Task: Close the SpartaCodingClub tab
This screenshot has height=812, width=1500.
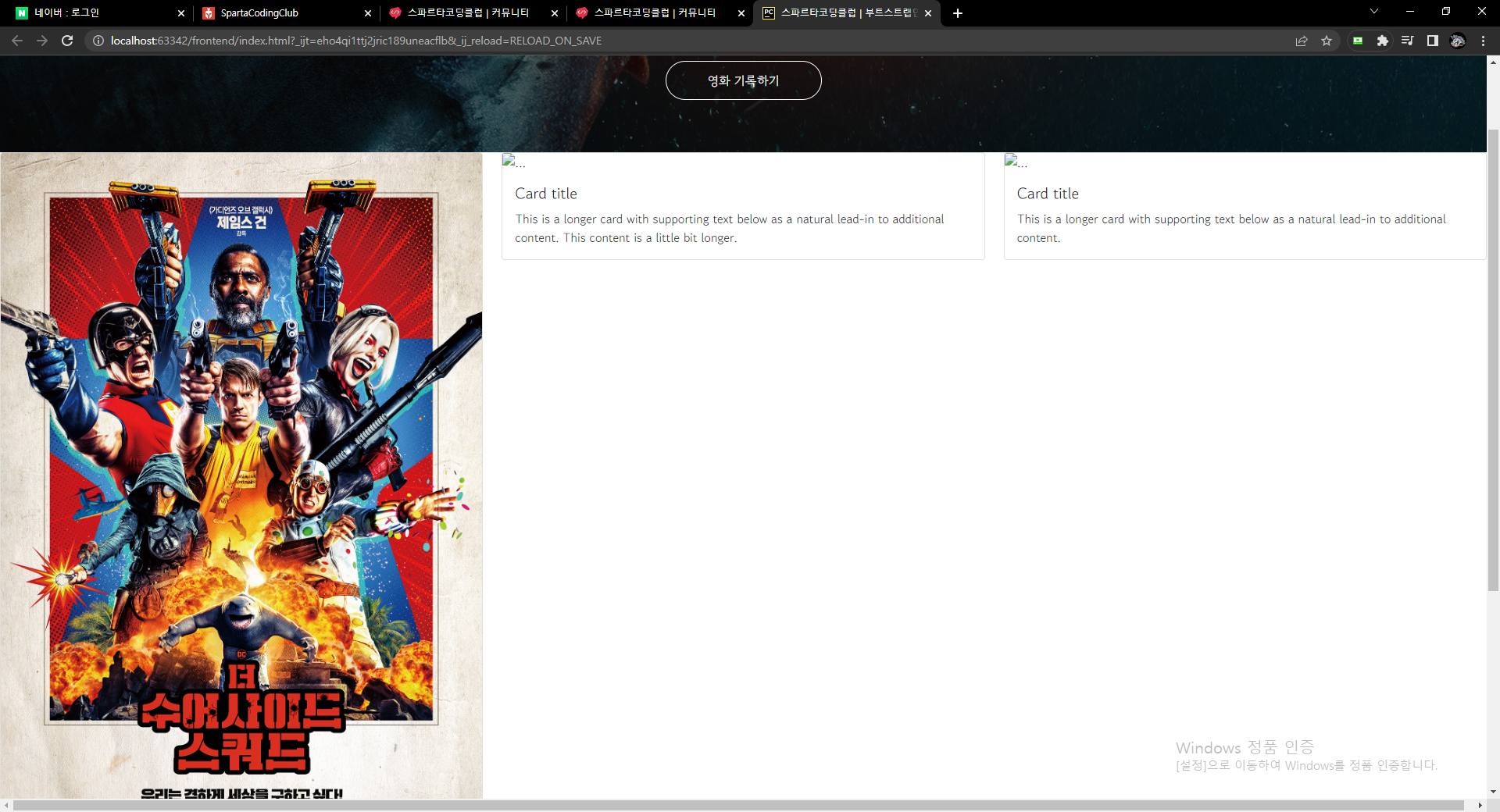Action: click(368, 13)
